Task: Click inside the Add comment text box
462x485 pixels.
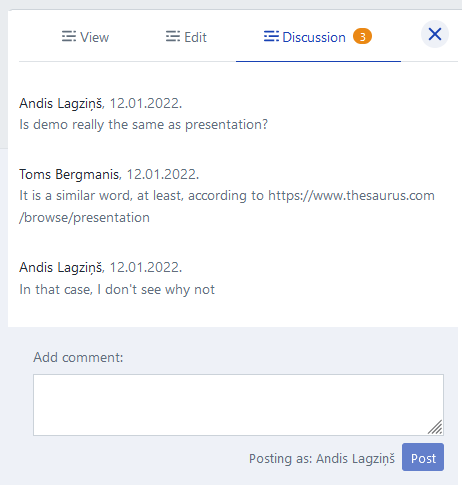Action: click(238, 405)
